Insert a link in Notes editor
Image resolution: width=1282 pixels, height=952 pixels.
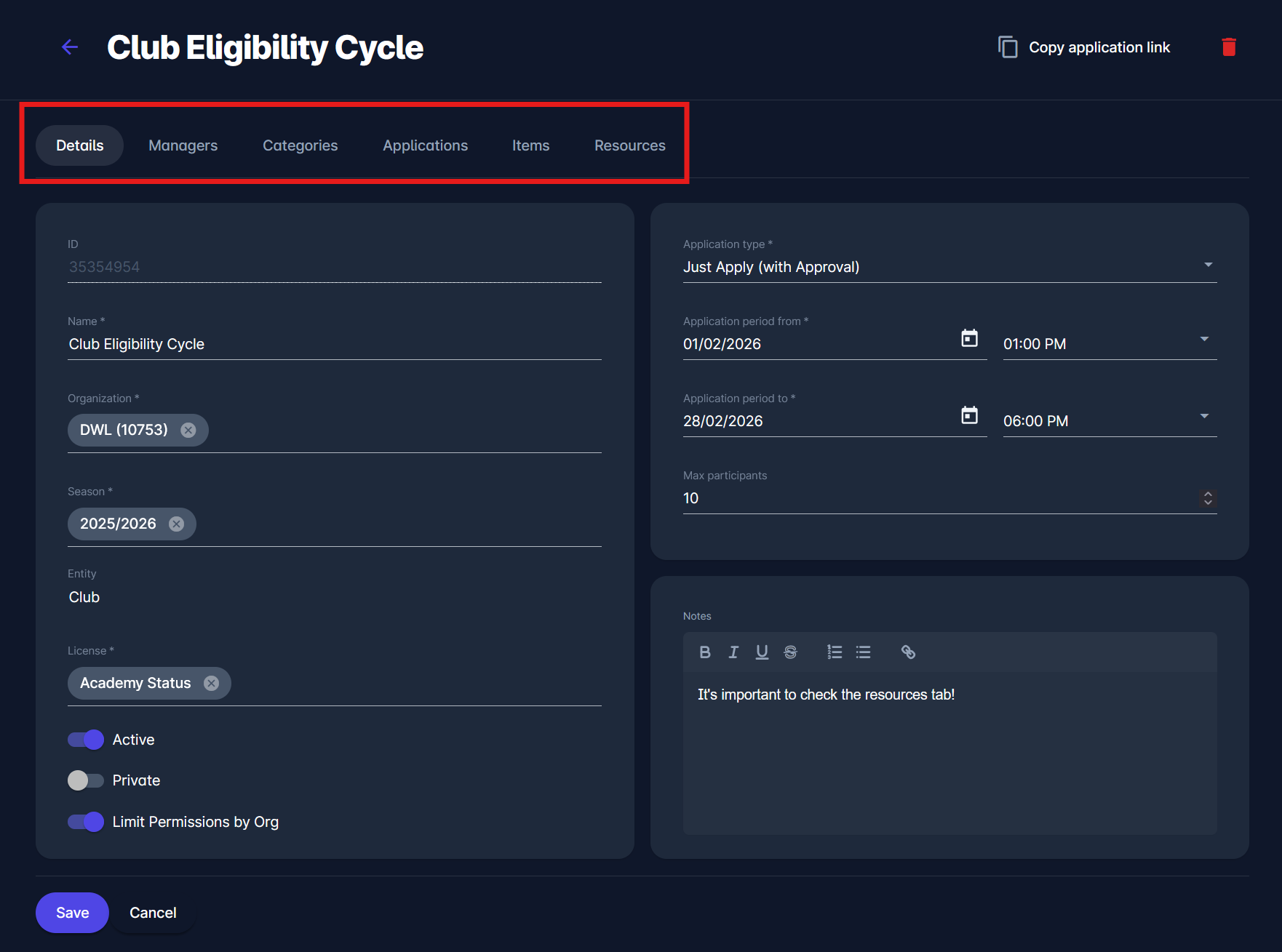click(908, 652)
